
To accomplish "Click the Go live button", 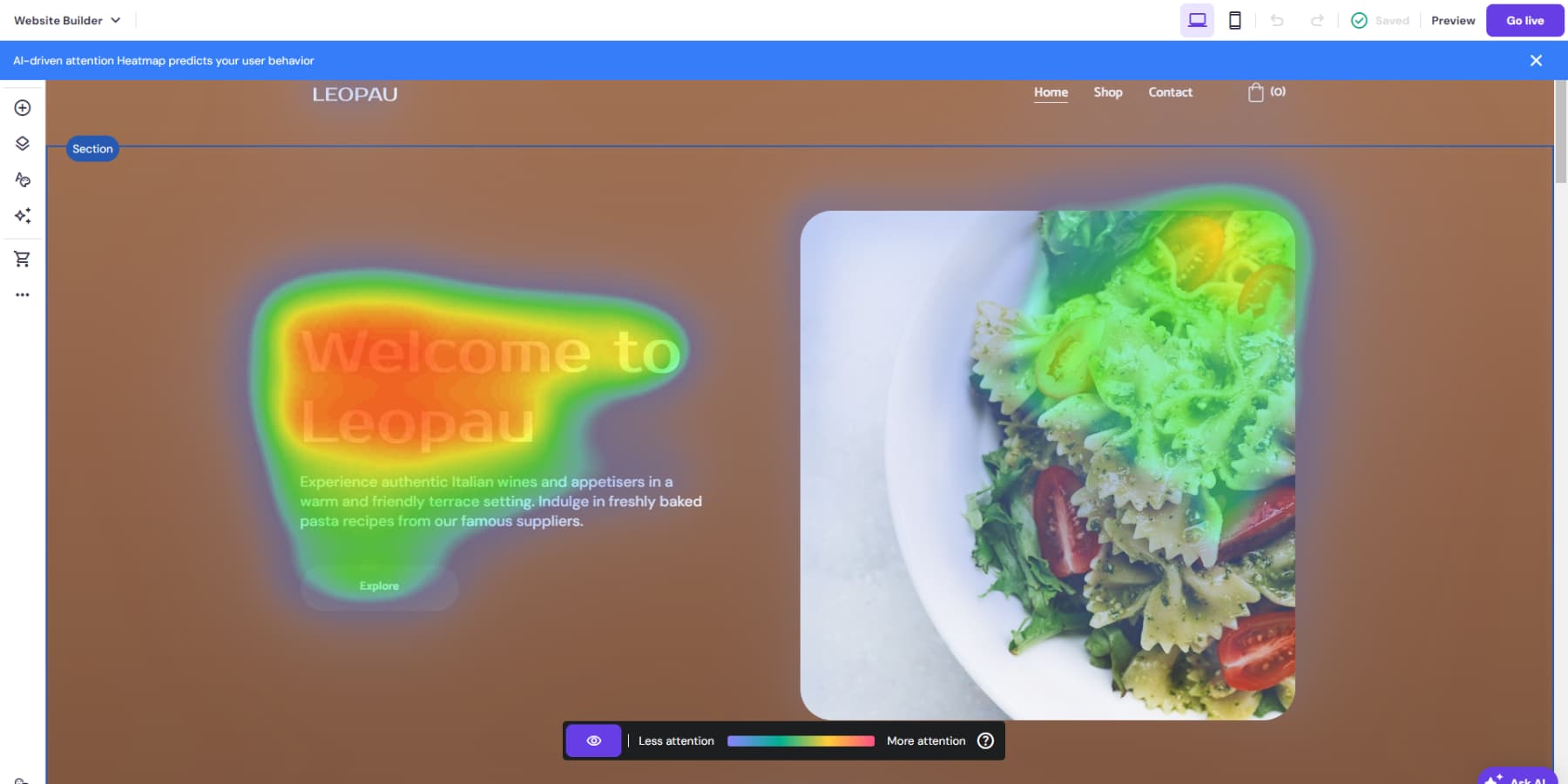I will pyautogui.click(x=1524, y=20).
